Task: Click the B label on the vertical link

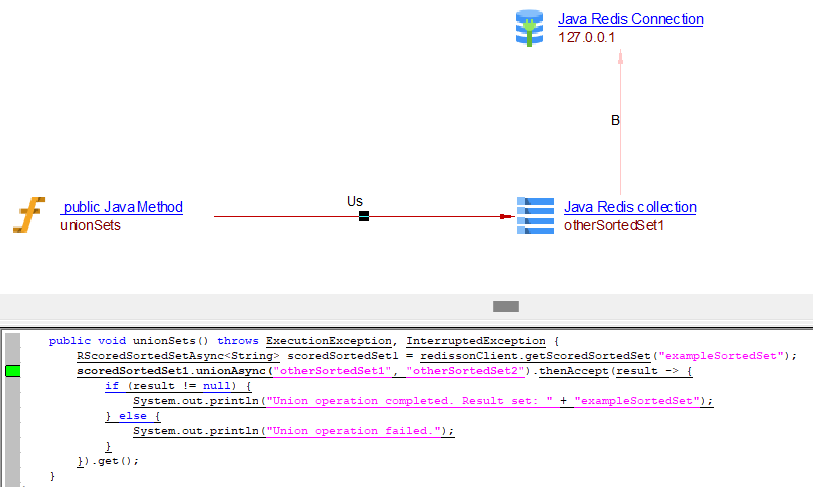Action: pyautogui.click(x=615, y=120)
